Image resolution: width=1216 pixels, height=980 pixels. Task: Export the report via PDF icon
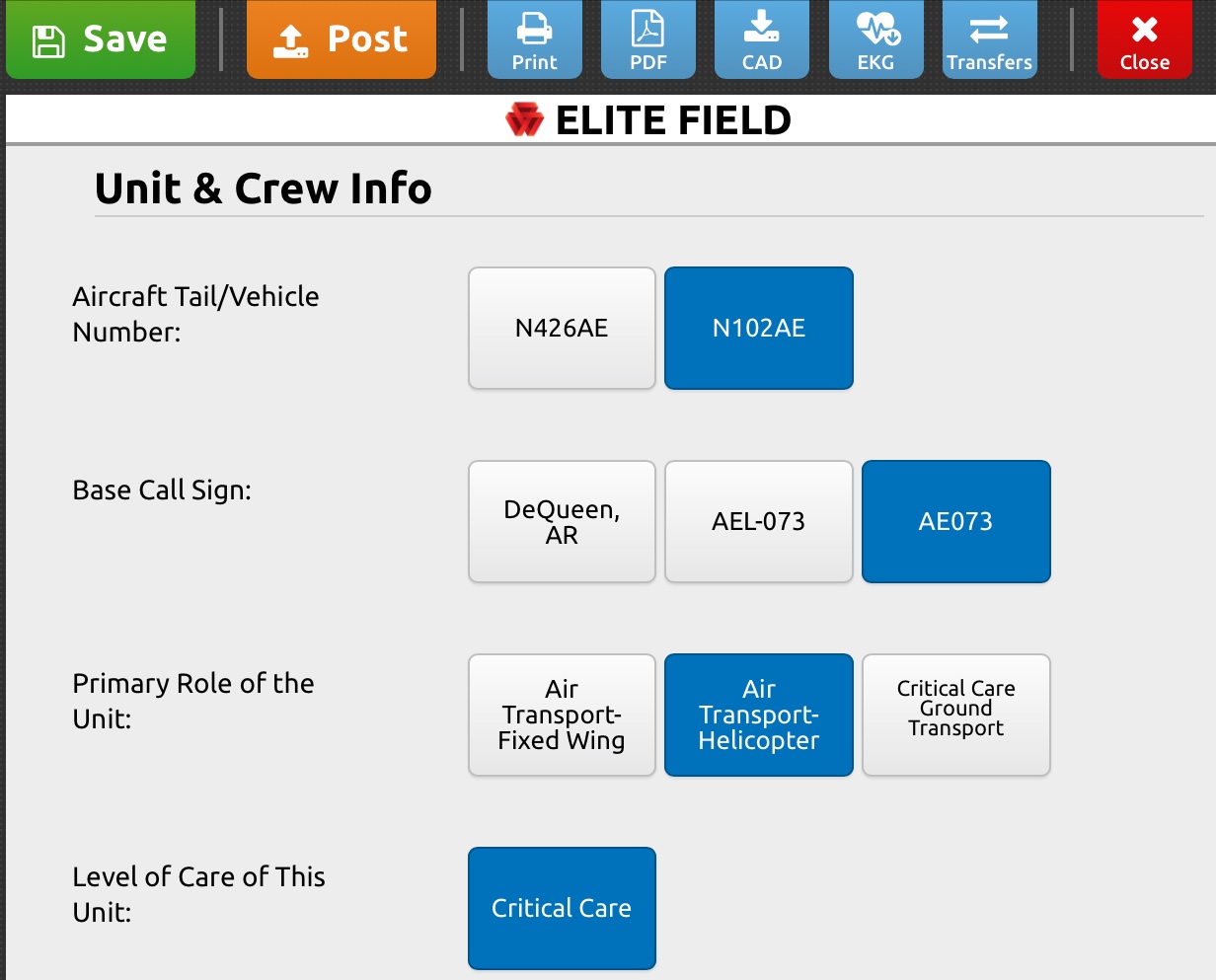(647, 39)
